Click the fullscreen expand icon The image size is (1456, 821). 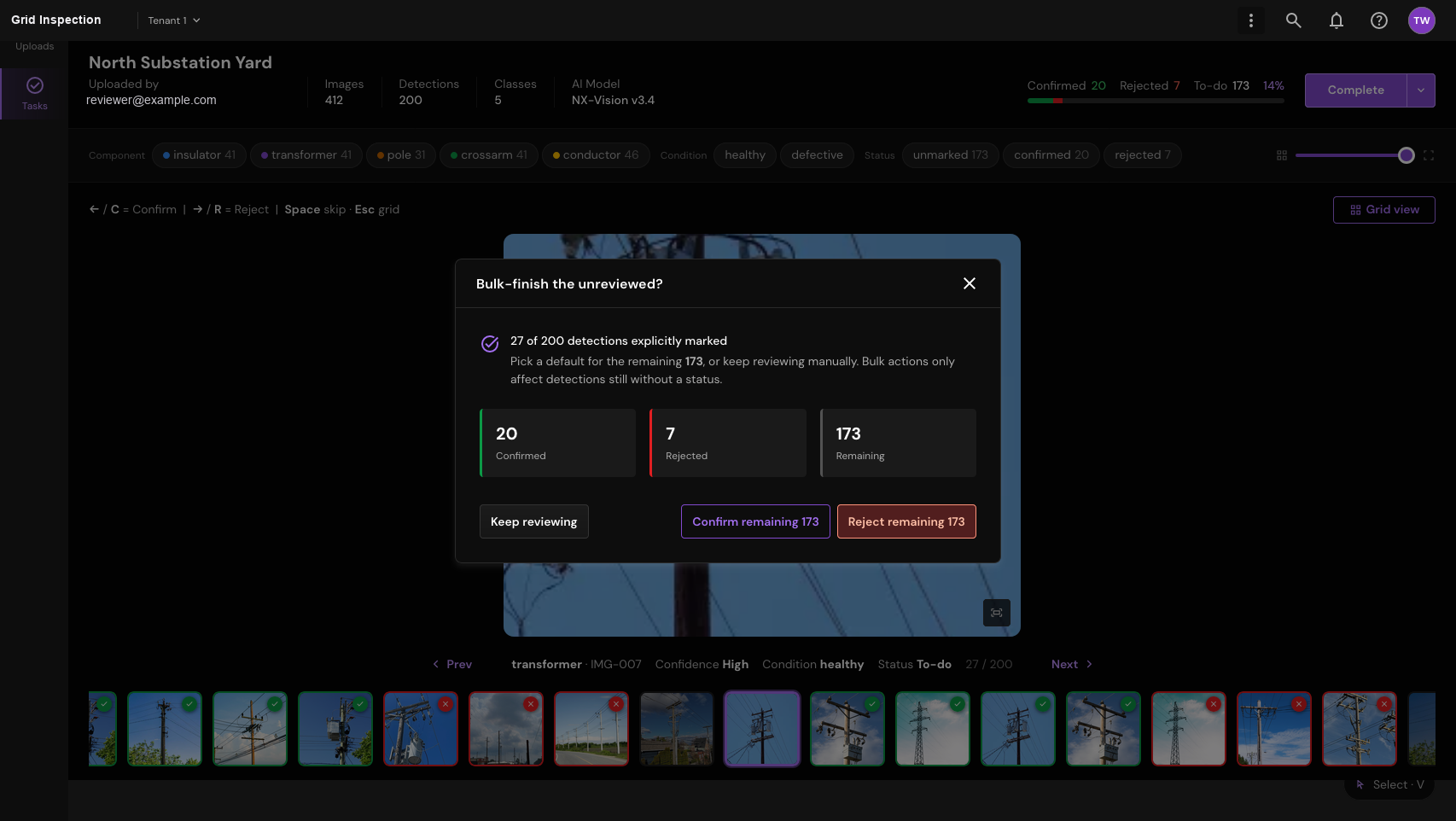pyautogui.click(x=1429, y=155)
